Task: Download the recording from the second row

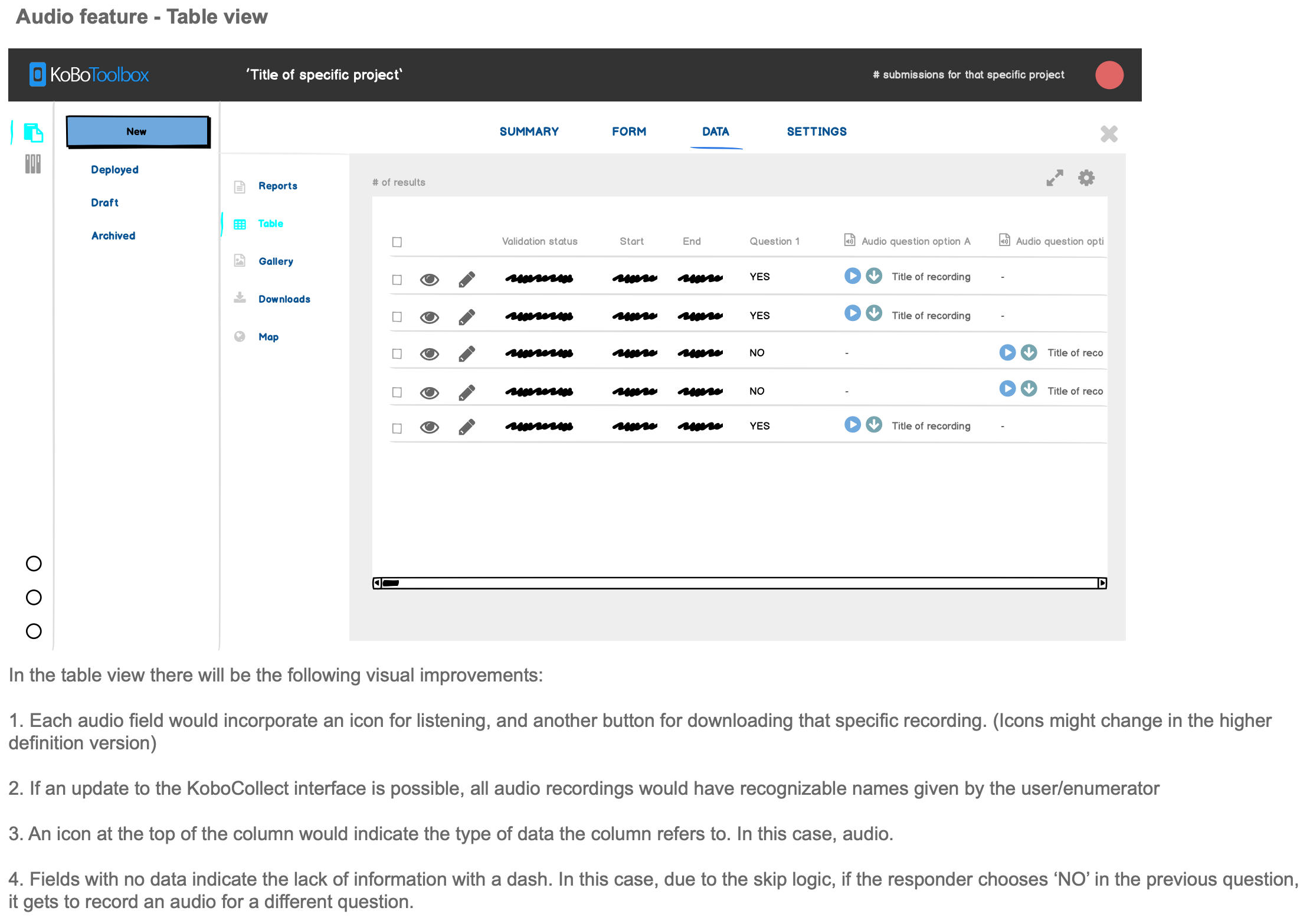Action: pos(873,313)
